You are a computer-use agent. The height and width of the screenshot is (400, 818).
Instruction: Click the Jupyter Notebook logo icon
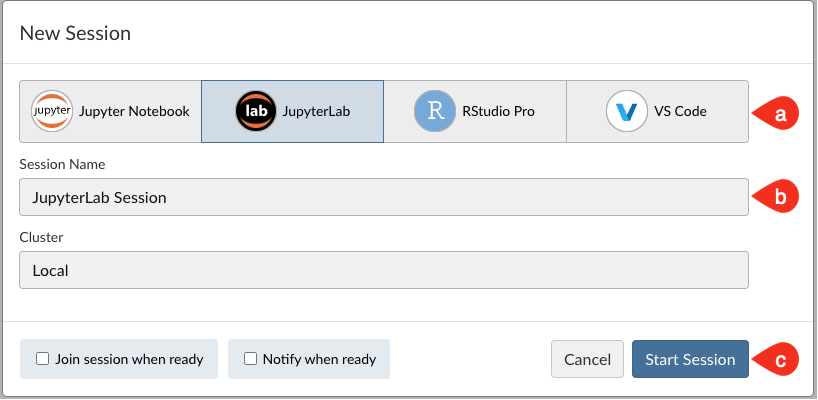pos(52,111)
